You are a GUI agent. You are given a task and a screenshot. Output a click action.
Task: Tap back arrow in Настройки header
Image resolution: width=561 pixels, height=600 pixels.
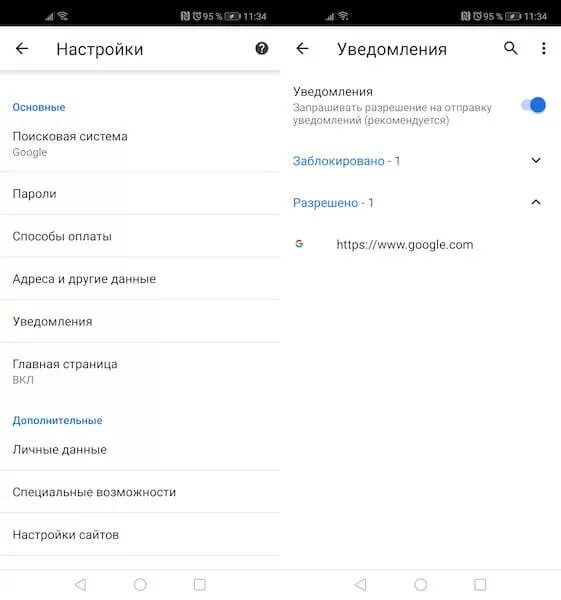coord(22,49)
